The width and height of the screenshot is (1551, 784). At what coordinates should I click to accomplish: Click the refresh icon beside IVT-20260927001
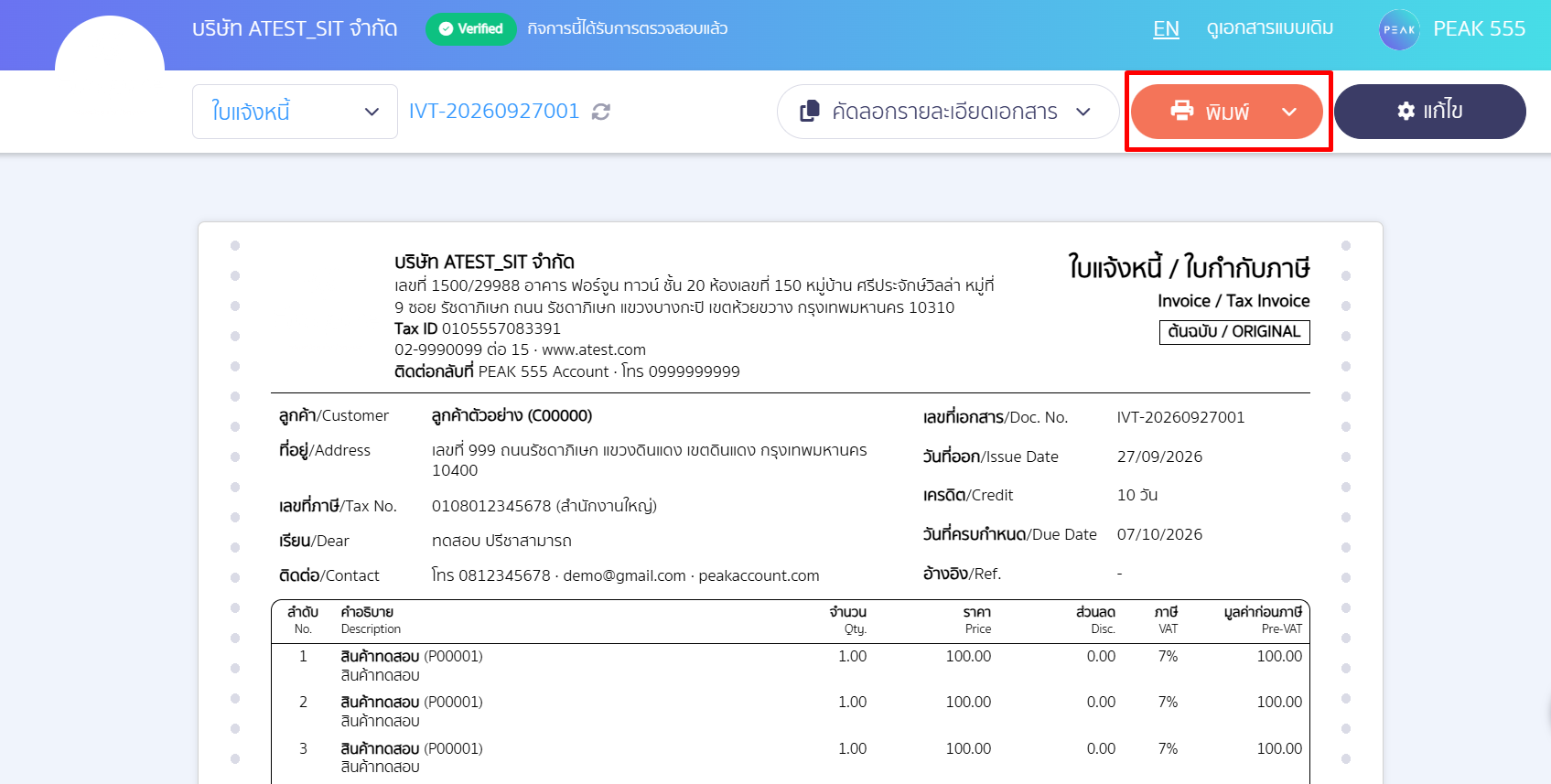(601, 112)
